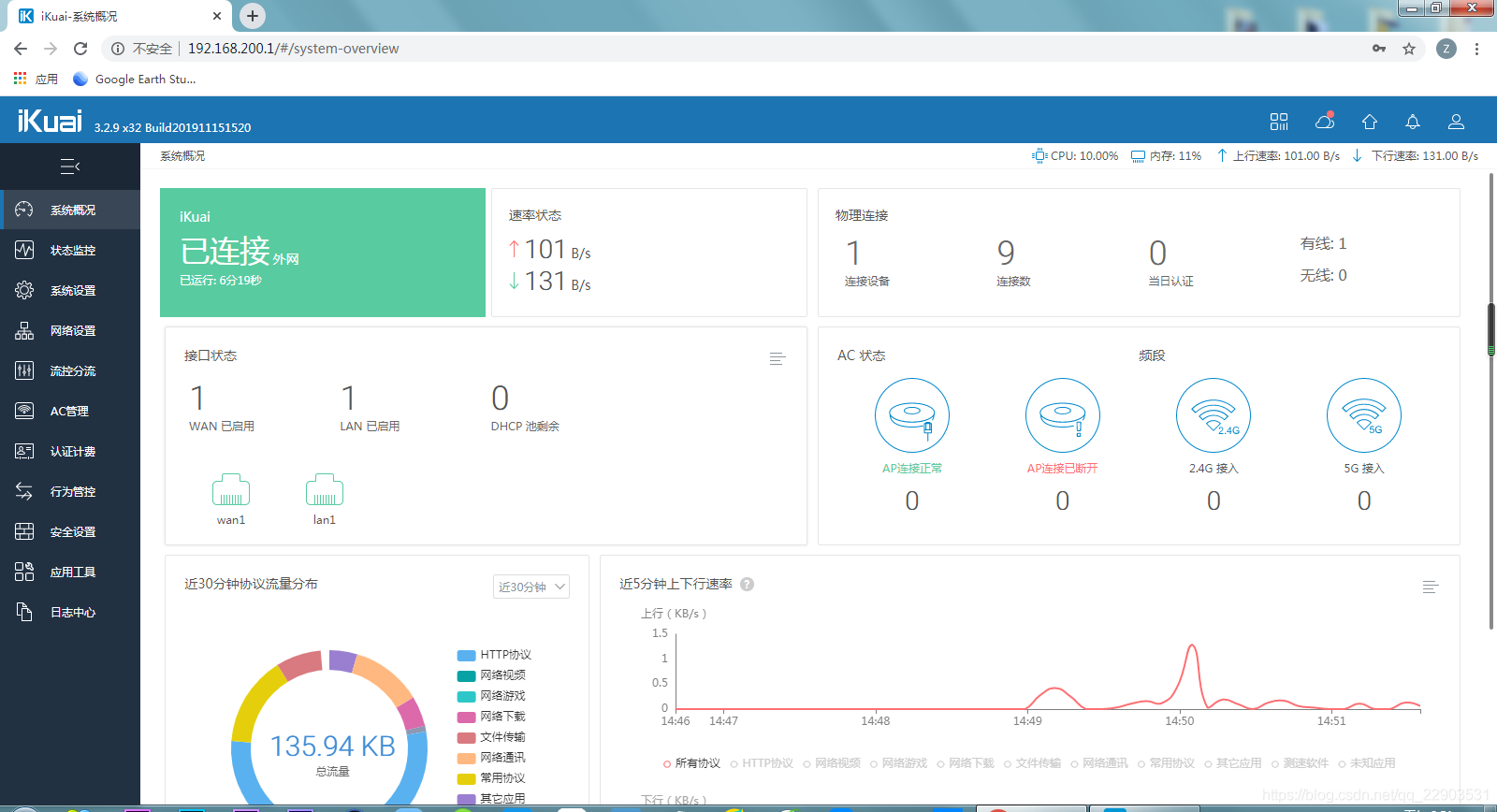The width and height of the screenshot is (1497, 812).
Task: Click the 2.4G 接入 wifi icon
Action: pos(1214,415)
